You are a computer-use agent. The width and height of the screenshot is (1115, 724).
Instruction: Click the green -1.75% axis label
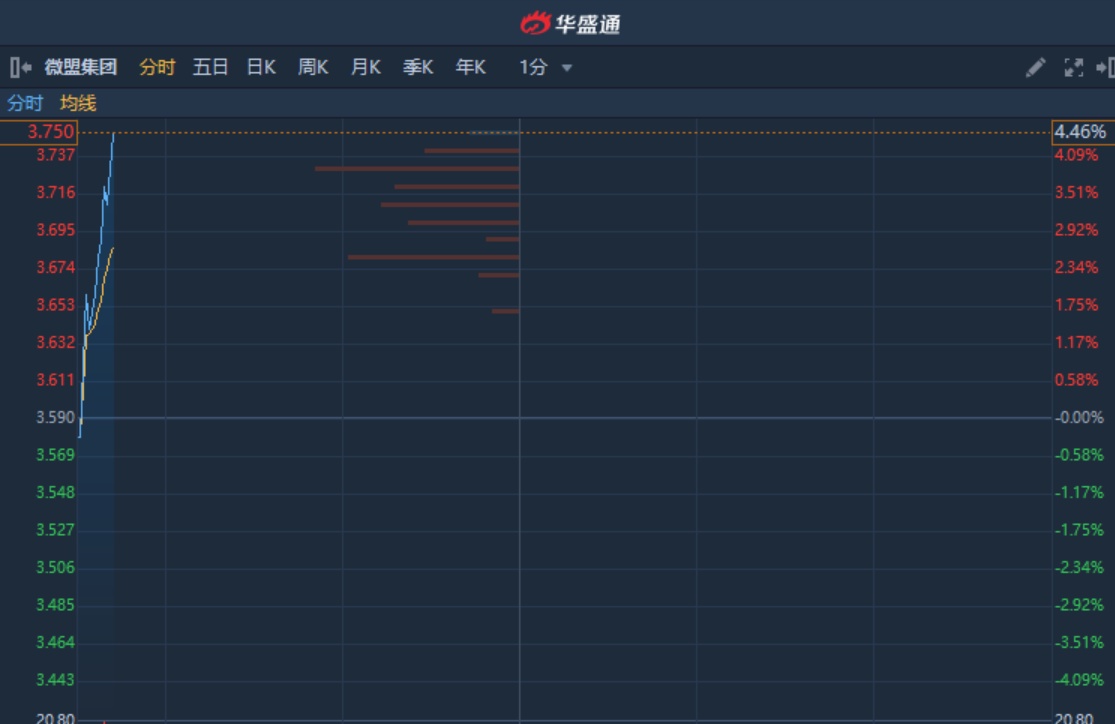pos(1079,530)
